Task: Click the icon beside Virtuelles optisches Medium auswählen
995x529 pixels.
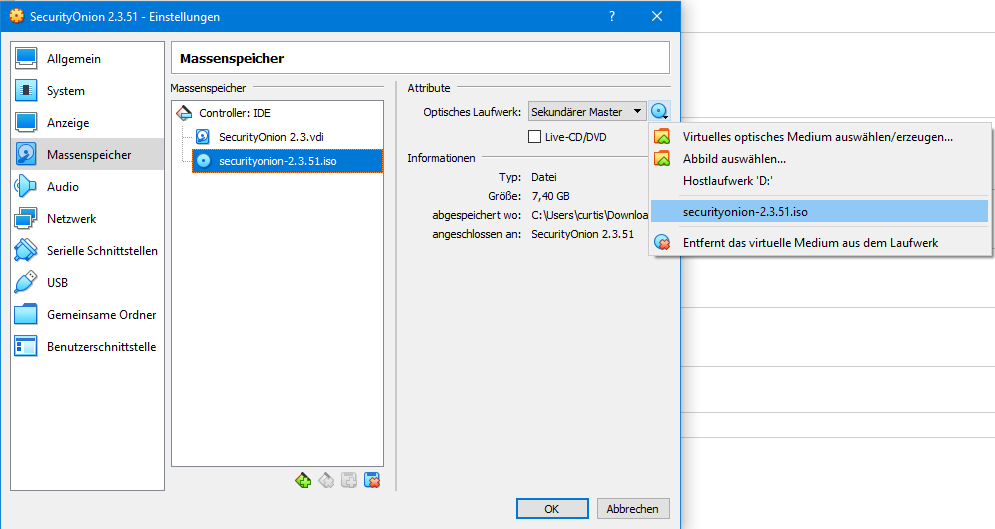Action: 662,136
